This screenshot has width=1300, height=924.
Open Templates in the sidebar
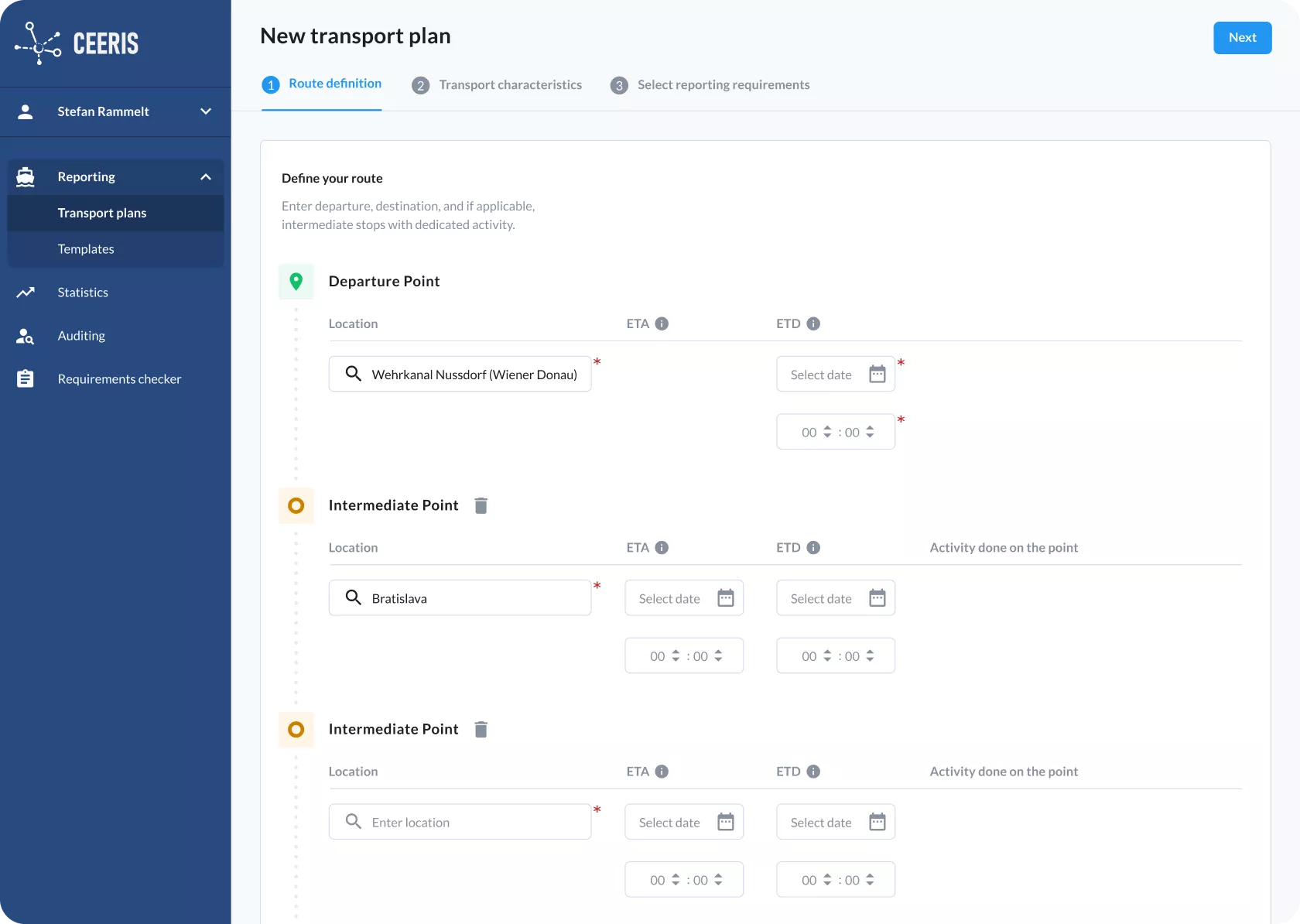coord(86,249)
